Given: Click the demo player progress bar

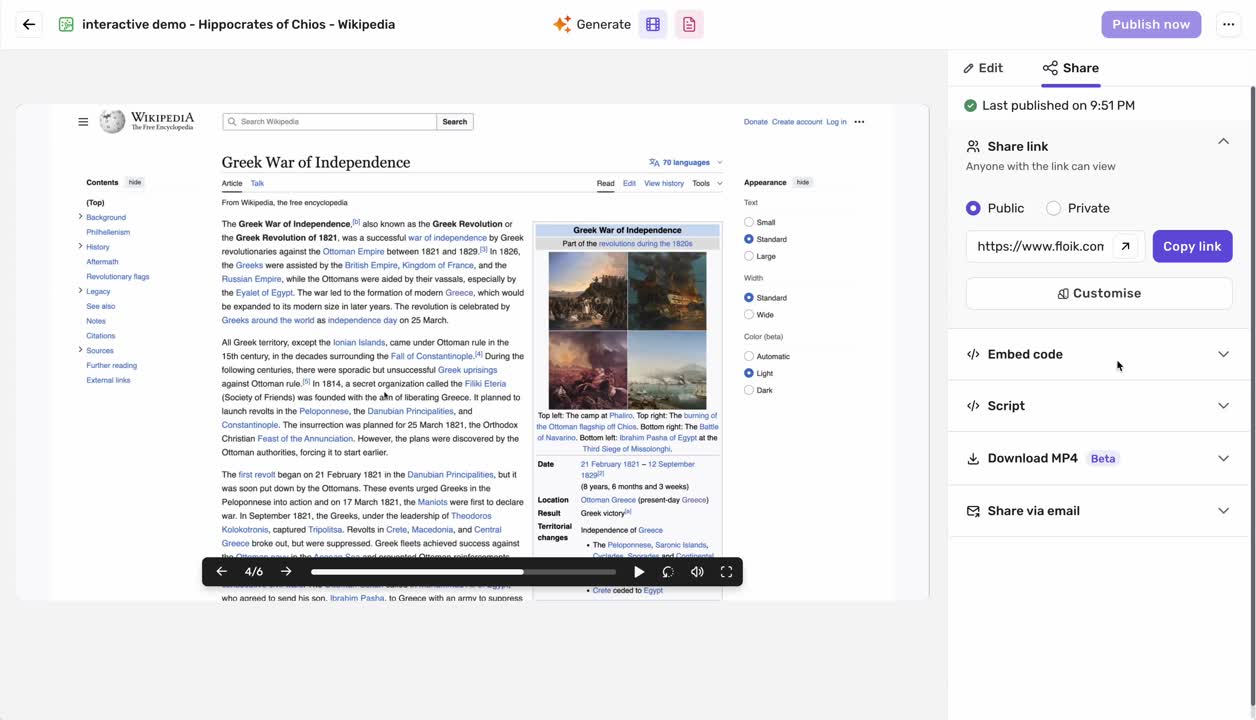Looking at the screenshot, I should [x=463, y=572].
